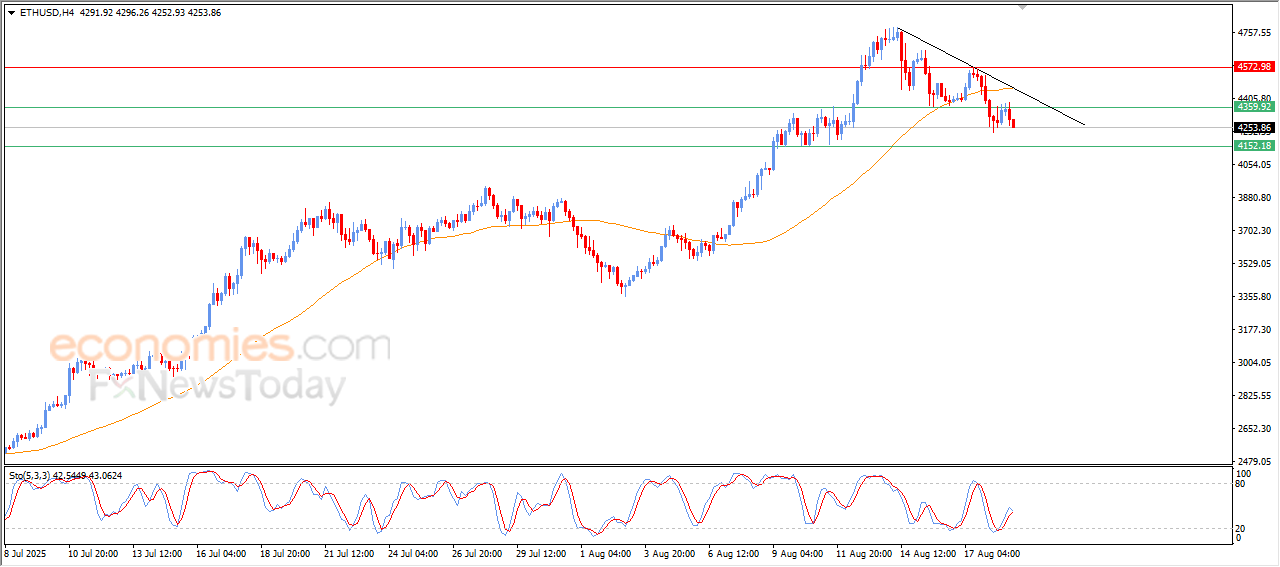Click the 10 Jul 20:00 time label
This screenshot has height=567, width=1280.
pyautogui.click(x=92, y=553)
